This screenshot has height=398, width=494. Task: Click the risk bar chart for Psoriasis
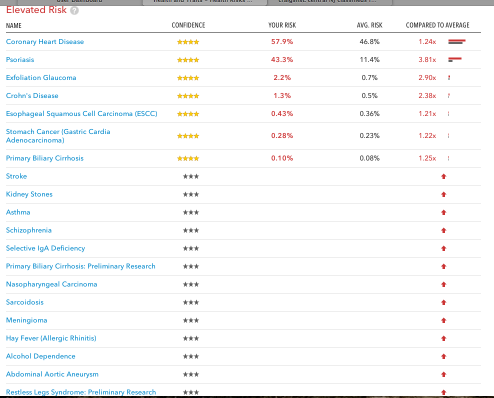(x=455, y=60)
